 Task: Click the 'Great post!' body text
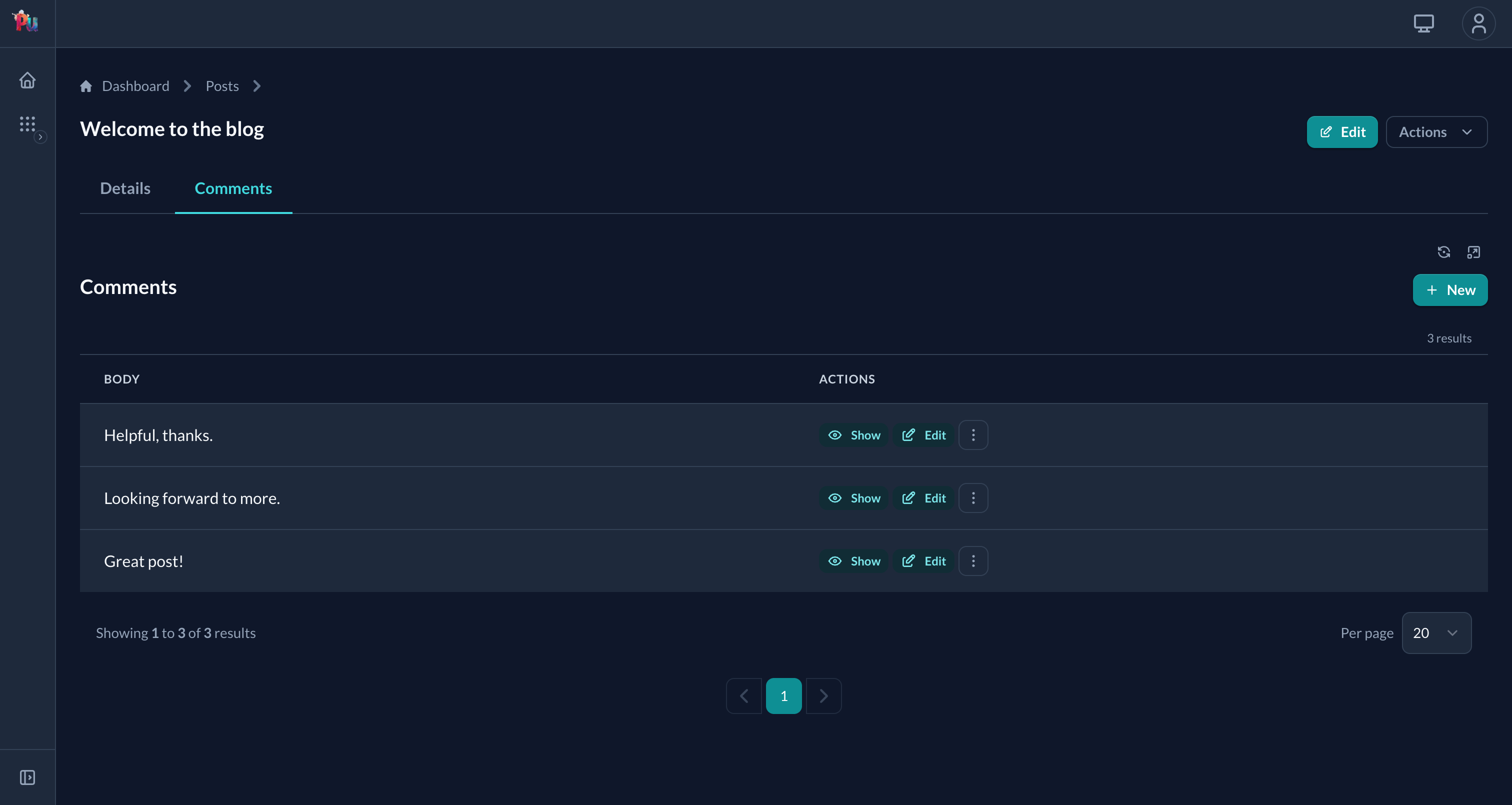[144, 561]
